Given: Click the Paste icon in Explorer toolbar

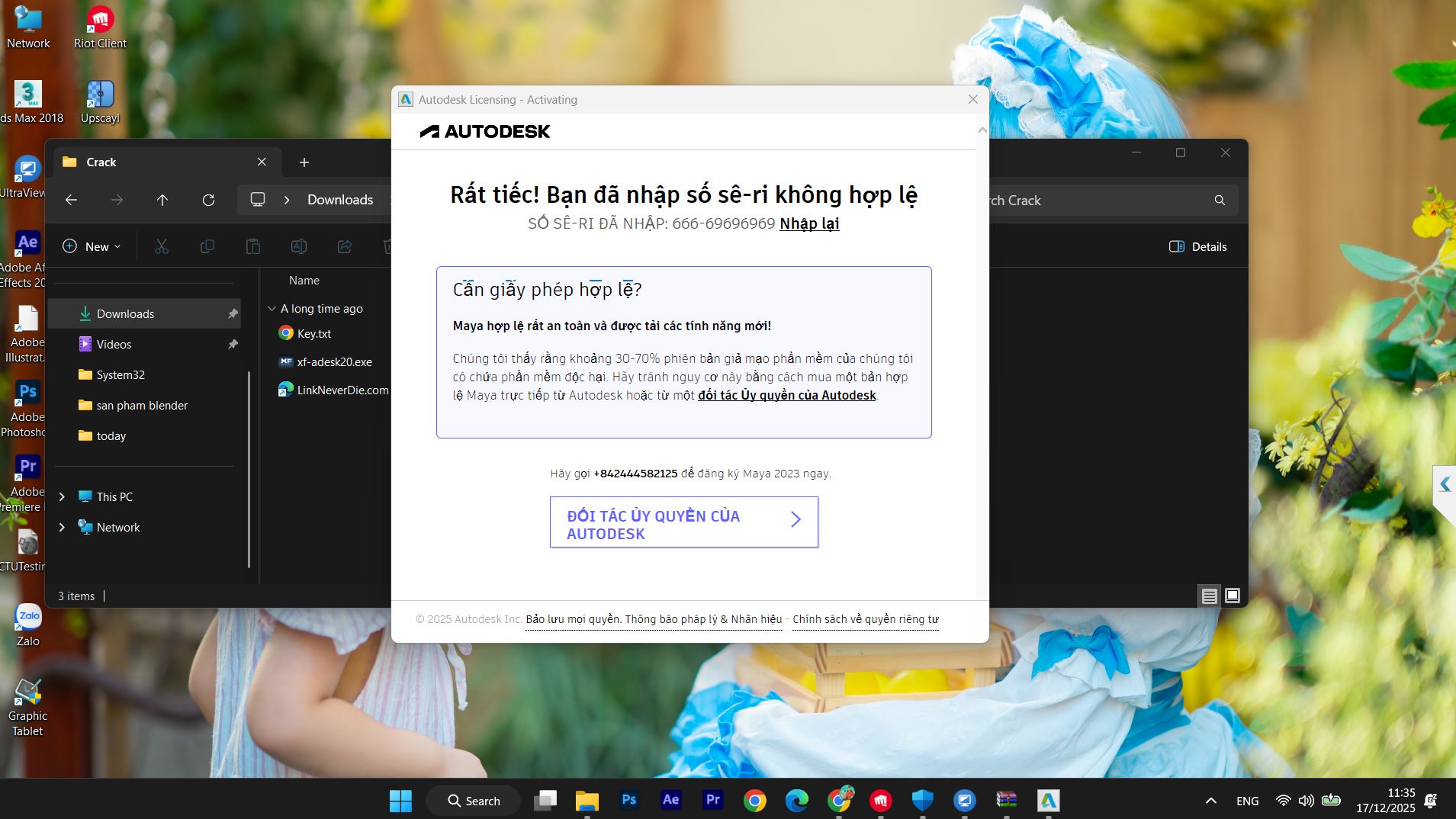Looking at the screenshot, I should tap(252, 246).
